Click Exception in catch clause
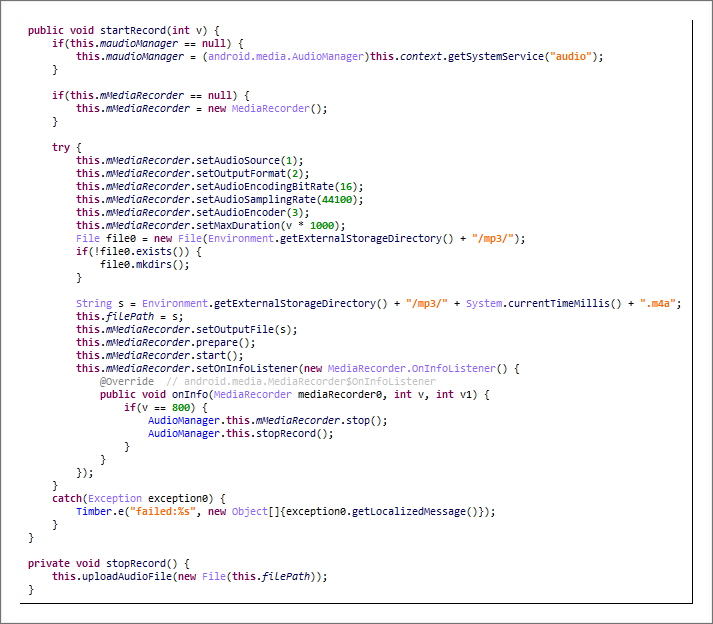The image size is (713, 624). [115, 498]
